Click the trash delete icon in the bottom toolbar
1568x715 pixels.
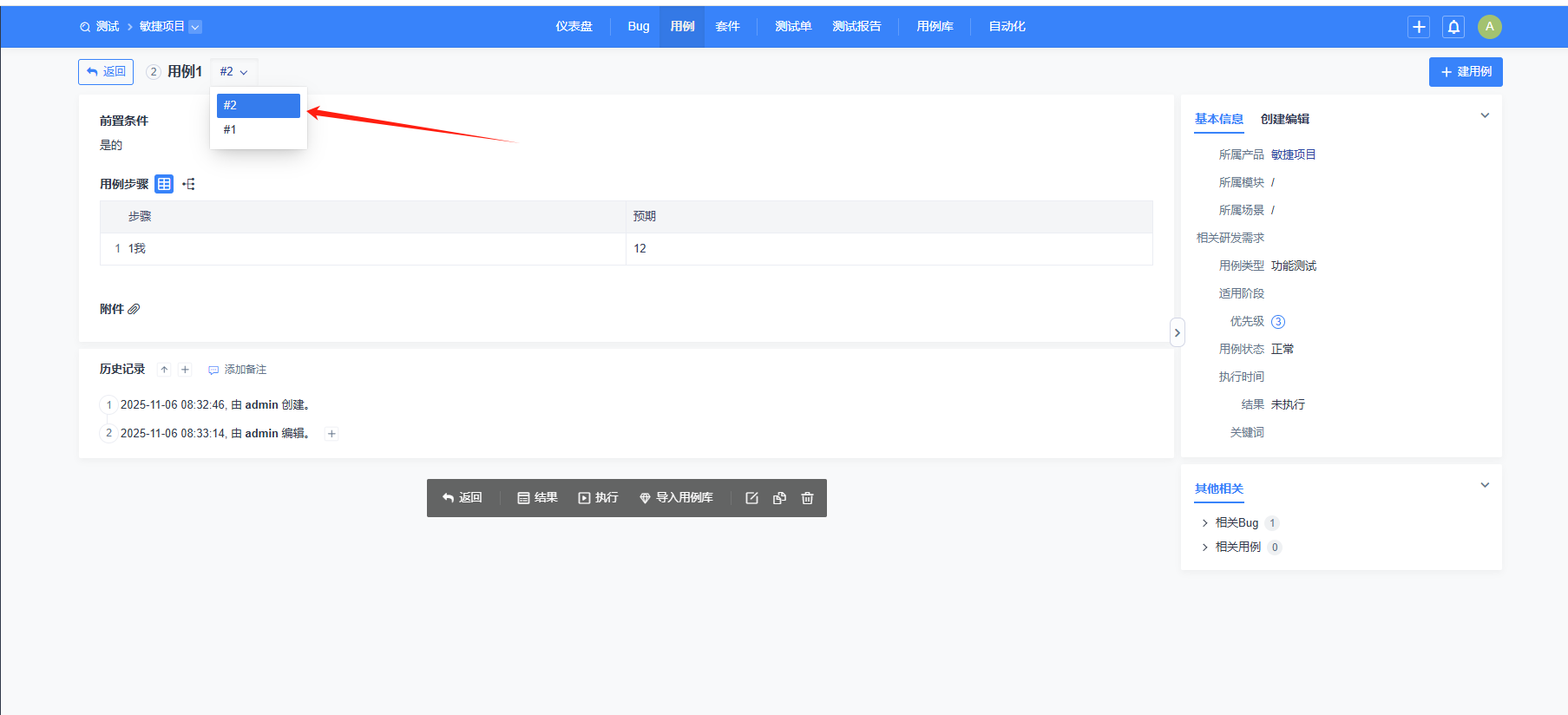pyautogui.click(x=808, y=498)
